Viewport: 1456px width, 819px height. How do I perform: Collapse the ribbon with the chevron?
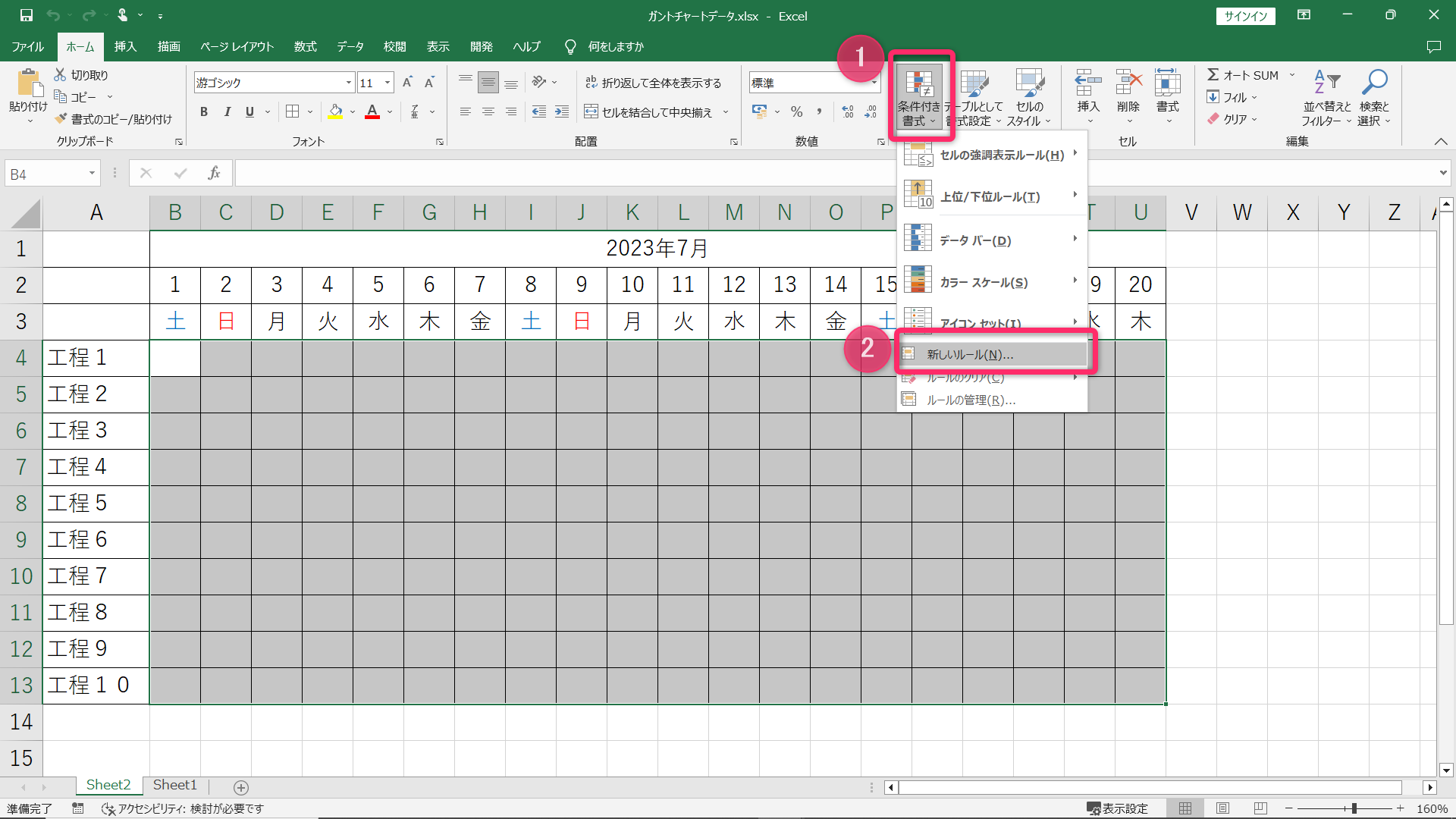coord(1441,141)
